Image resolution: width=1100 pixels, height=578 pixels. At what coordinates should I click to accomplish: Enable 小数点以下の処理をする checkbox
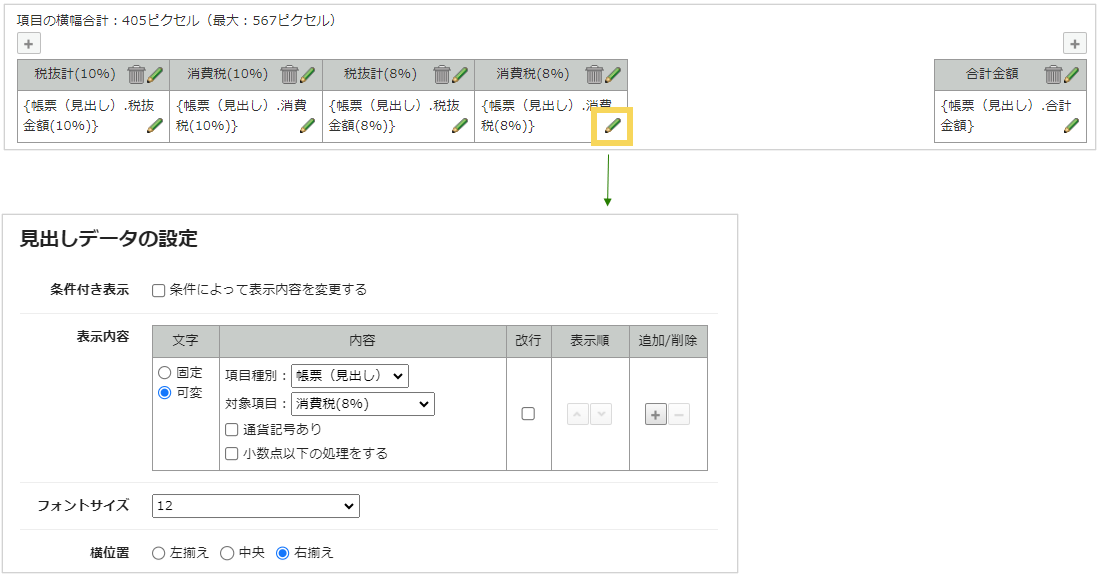click(232, 454)
